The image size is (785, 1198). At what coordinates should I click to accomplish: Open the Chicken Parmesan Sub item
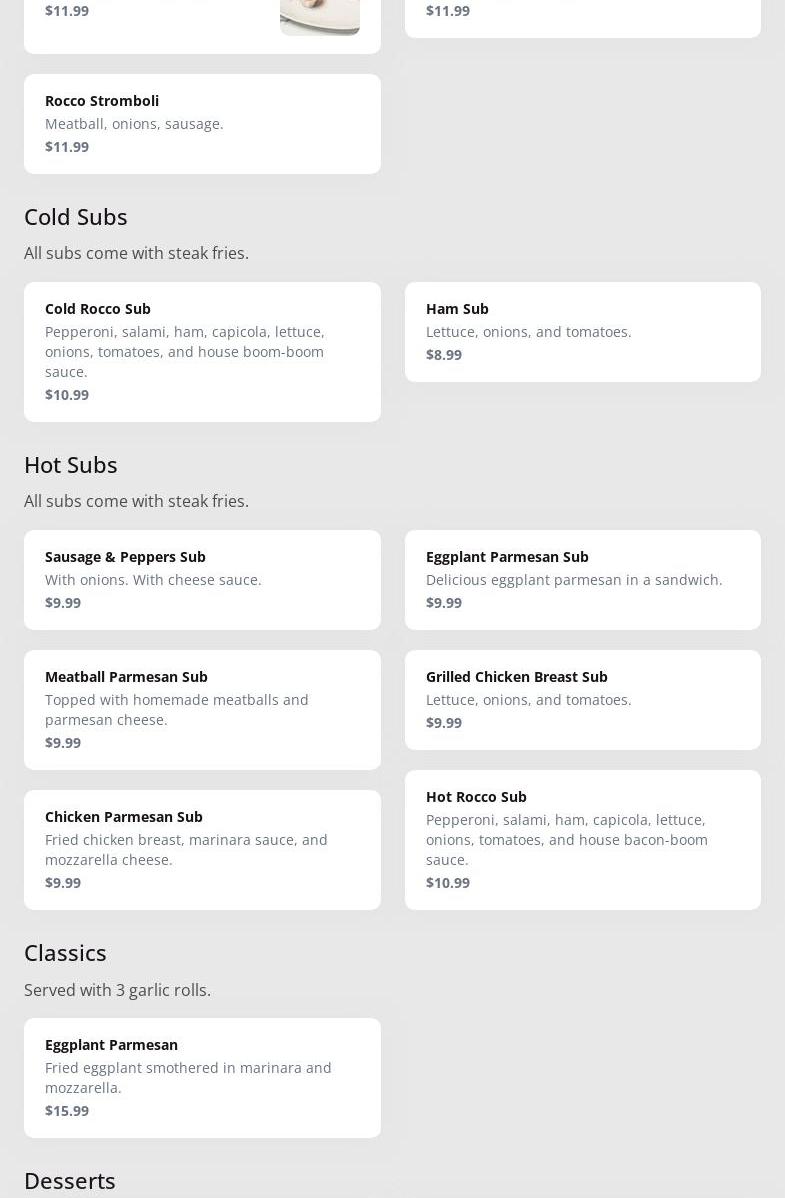pos(202,849)
